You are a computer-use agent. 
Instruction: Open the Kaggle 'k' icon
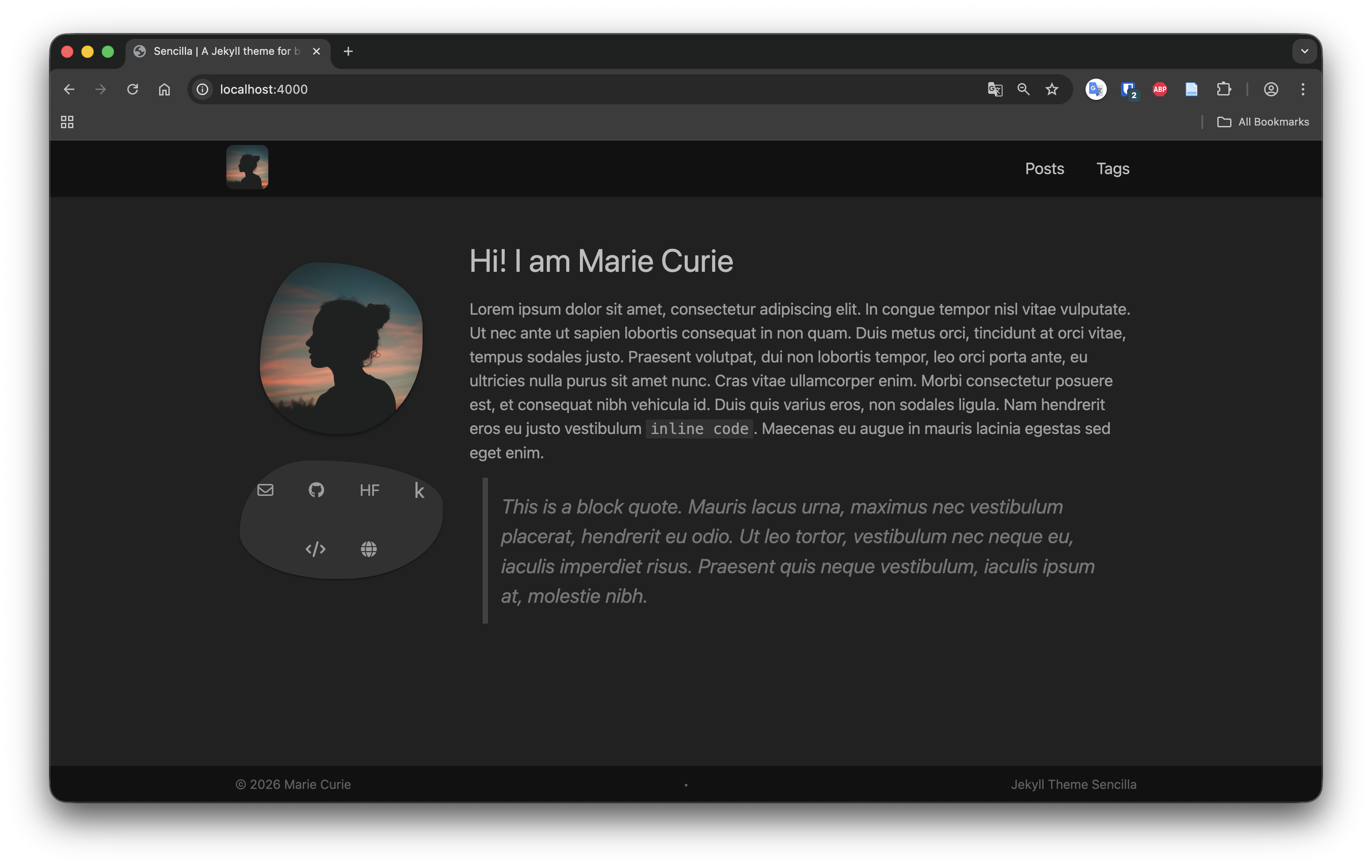(x=419, y=491)
